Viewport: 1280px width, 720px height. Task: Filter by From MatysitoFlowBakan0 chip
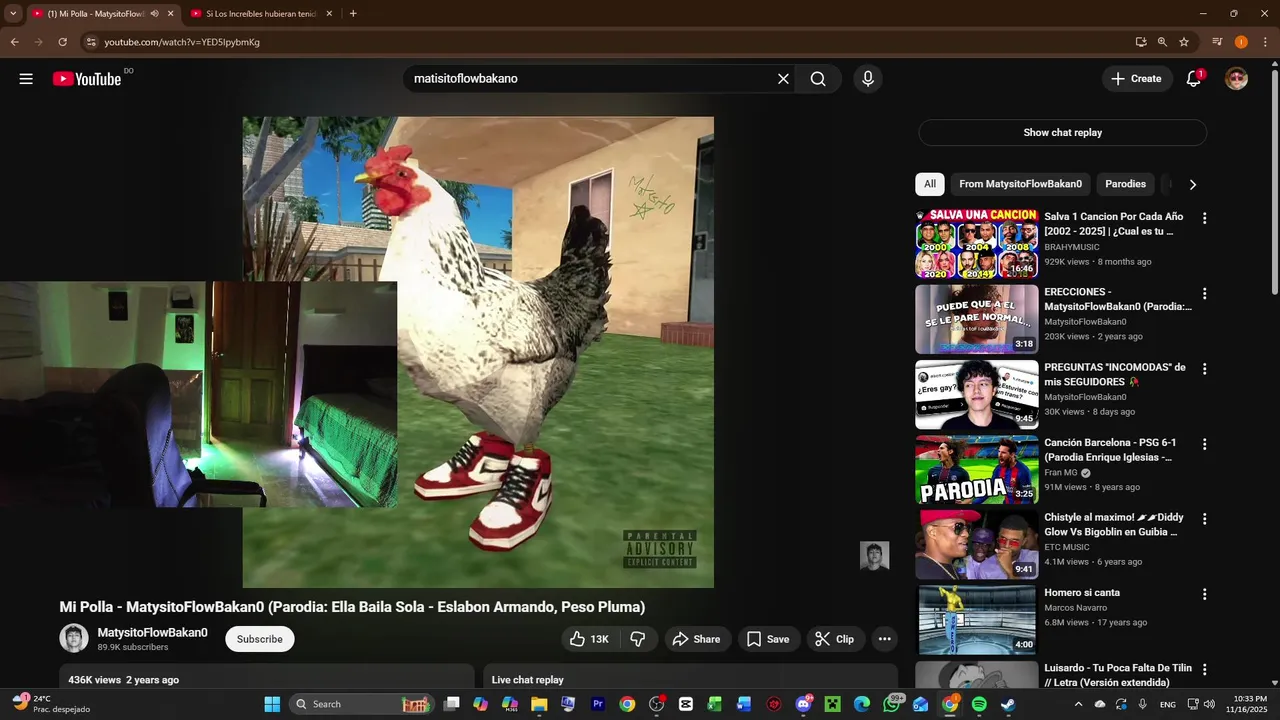(x=1020, y=184)
